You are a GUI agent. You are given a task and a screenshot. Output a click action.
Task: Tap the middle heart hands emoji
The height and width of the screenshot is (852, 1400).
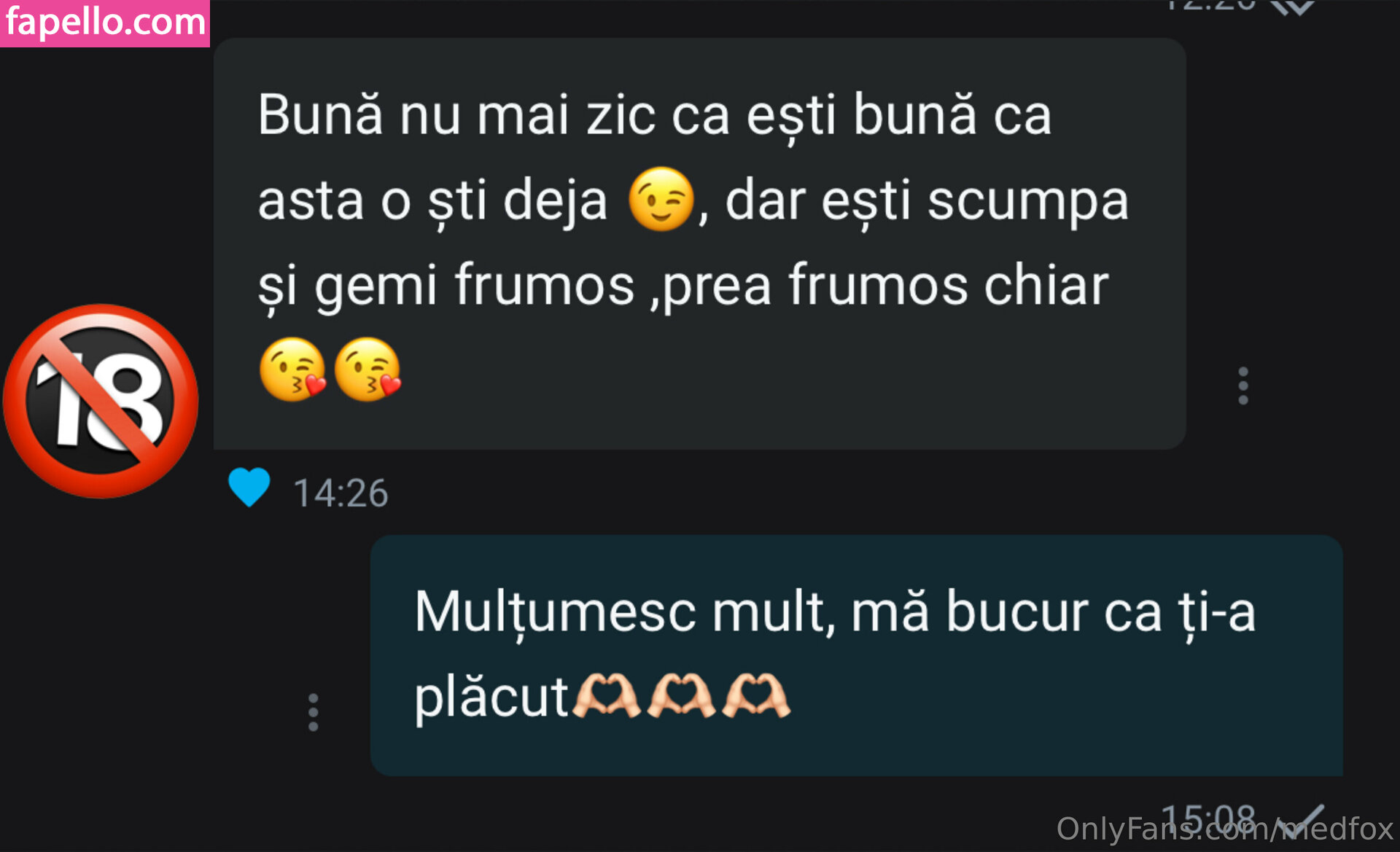[x=681, y=696]
